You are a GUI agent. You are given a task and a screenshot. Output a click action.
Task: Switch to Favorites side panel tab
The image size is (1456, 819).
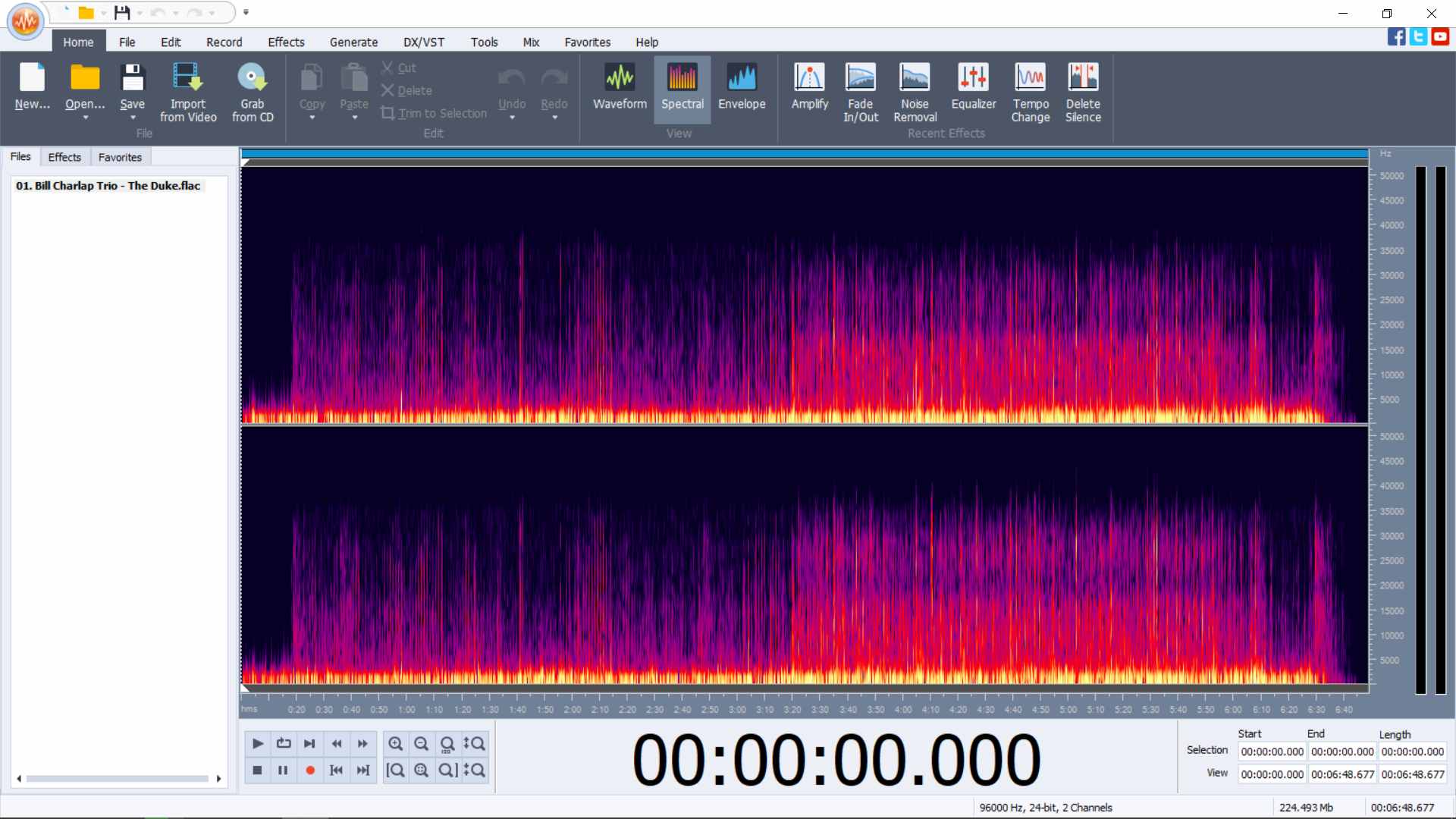(x=120, y=157)
